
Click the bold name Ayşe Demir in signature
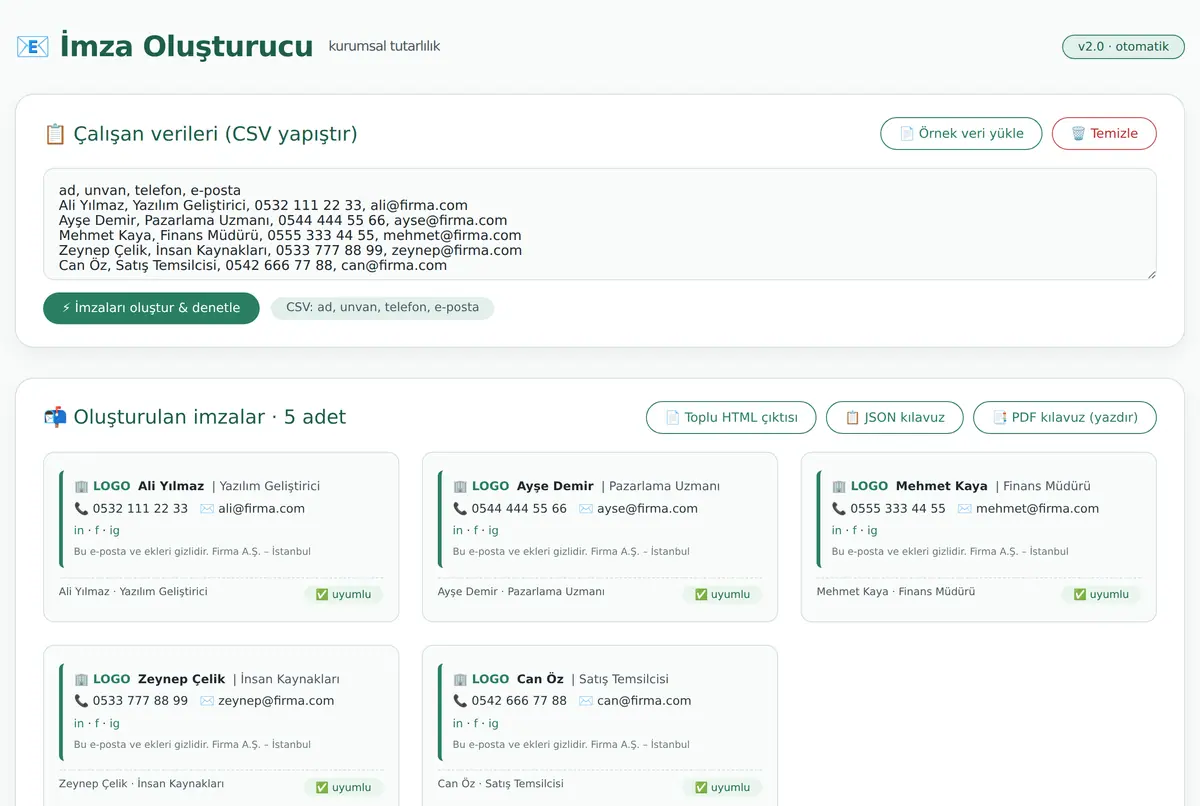[555, 486]
